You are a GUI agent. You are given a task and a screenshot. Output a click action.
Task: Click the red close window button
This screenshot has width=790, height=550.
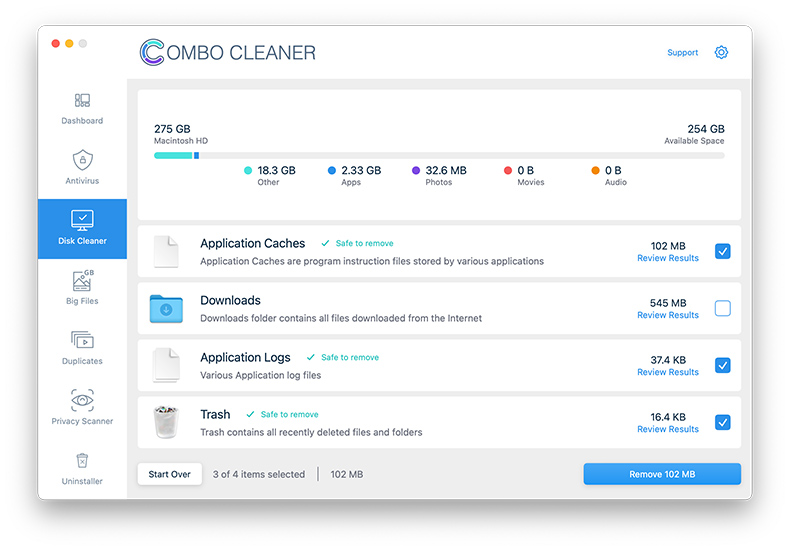click(55, 43)
